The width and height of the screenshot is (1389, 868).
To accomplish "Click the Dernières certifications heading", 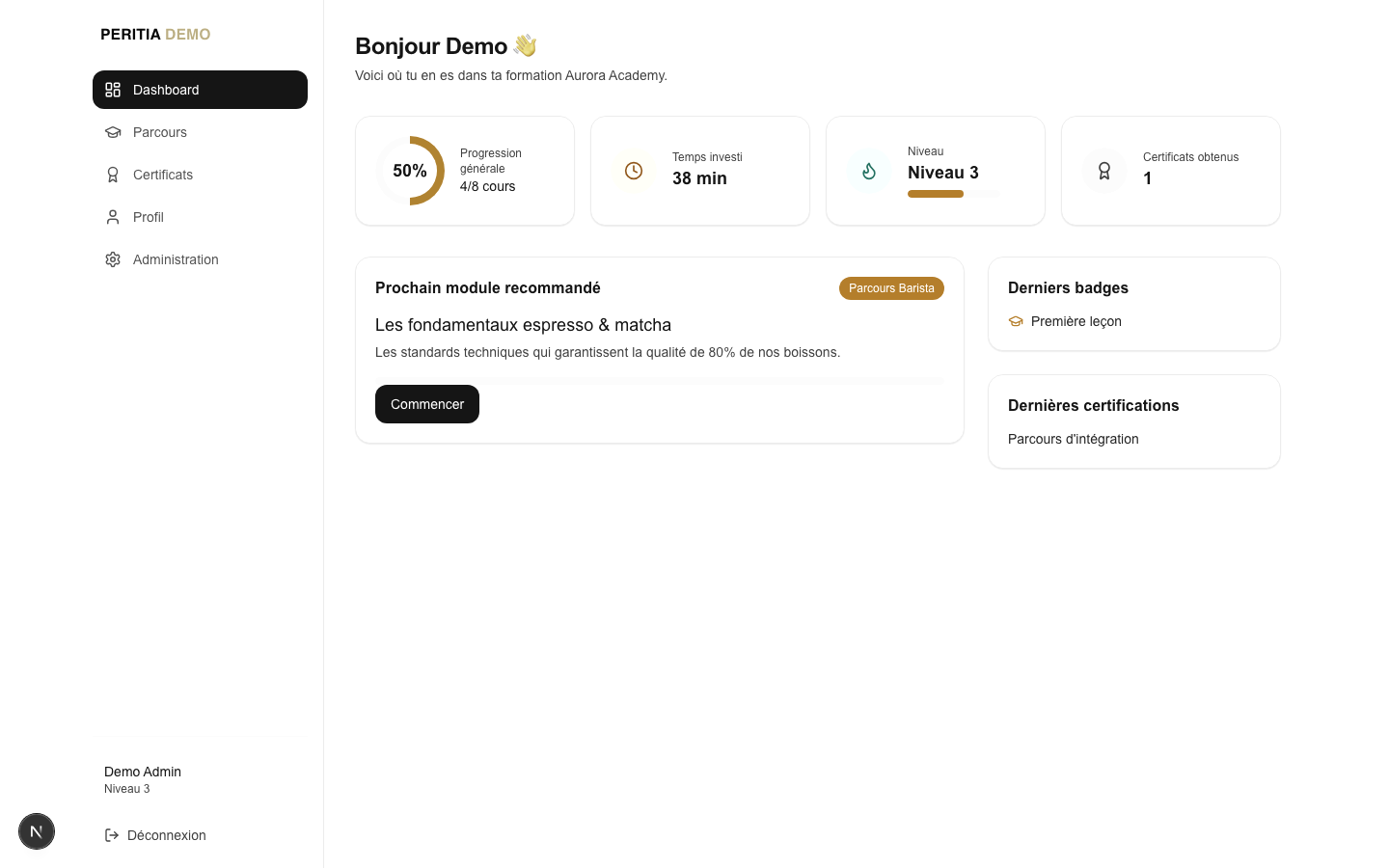I will 1093,405.
